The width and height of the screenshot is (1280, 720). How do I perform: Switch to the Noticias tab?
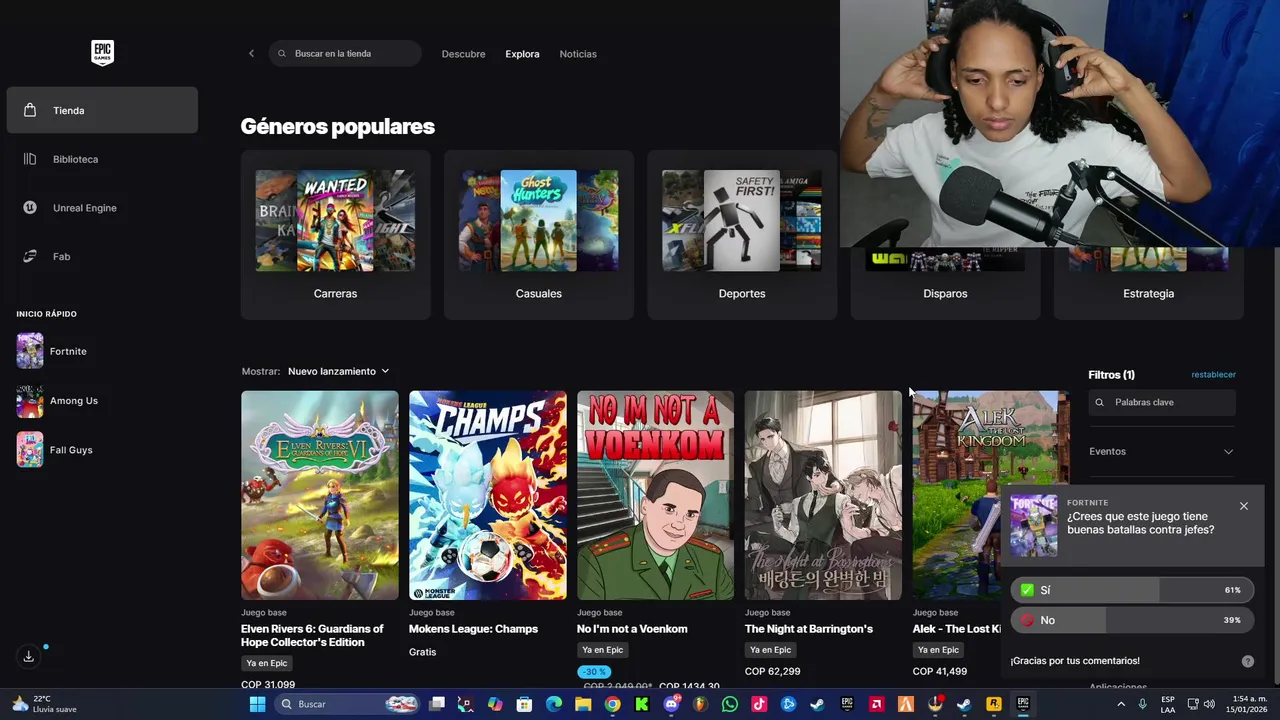[578, 54]
